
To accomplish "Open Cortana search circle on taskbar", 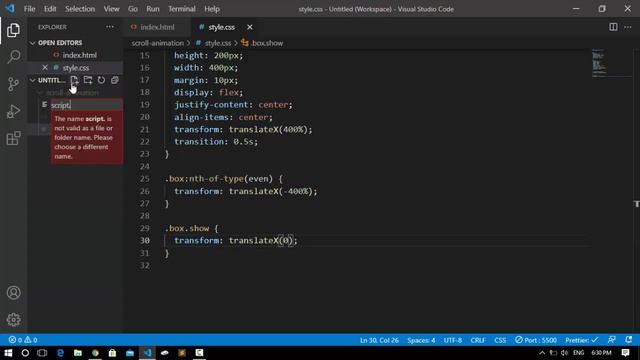I will pos(25,353).
